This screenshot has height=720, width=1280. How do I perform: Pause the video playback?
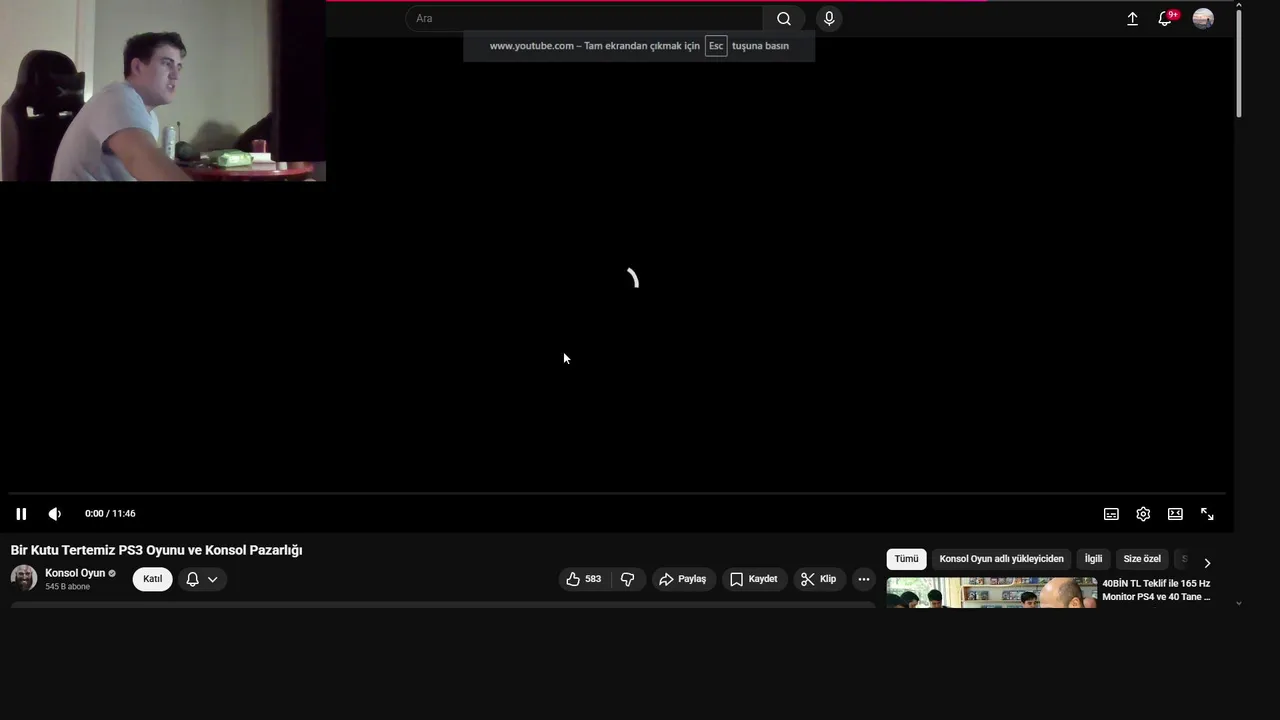pos(21,514)
